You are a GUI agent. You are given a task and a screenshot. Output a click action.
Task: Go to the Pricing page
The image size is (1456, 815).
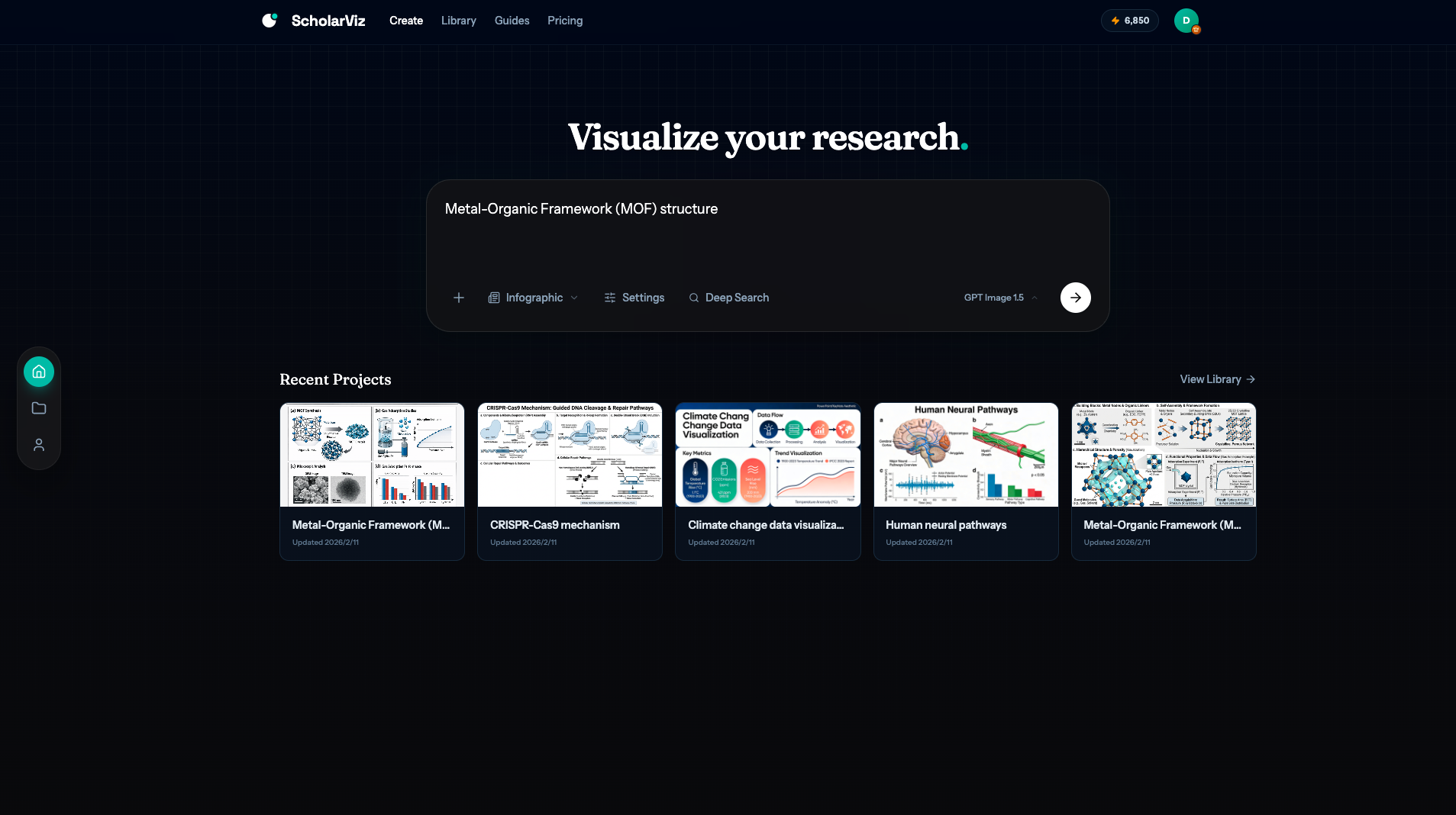564,21
